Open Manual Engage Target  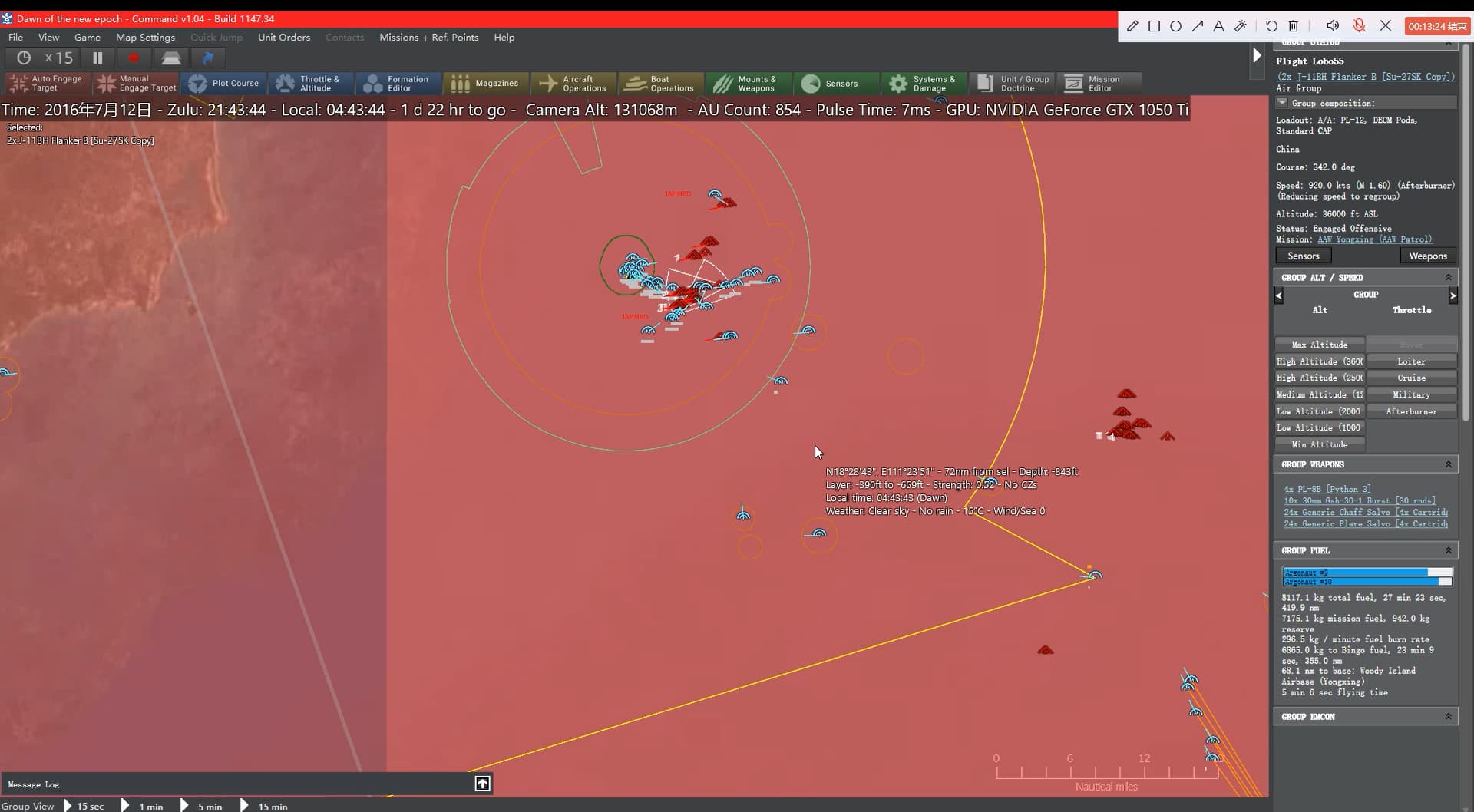pyautogui.click(x=135, y=83)
